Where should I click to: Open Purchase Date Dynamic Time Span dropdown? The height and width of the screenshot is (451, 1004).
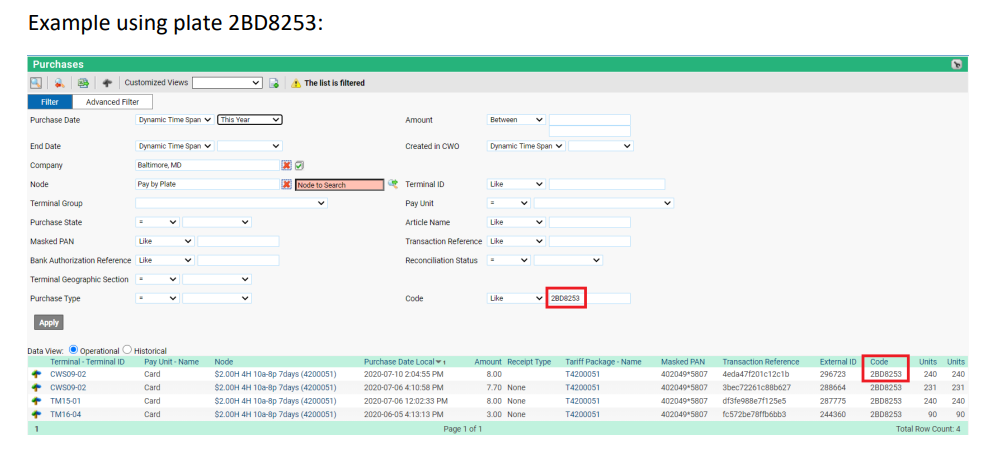click(175, 120)
